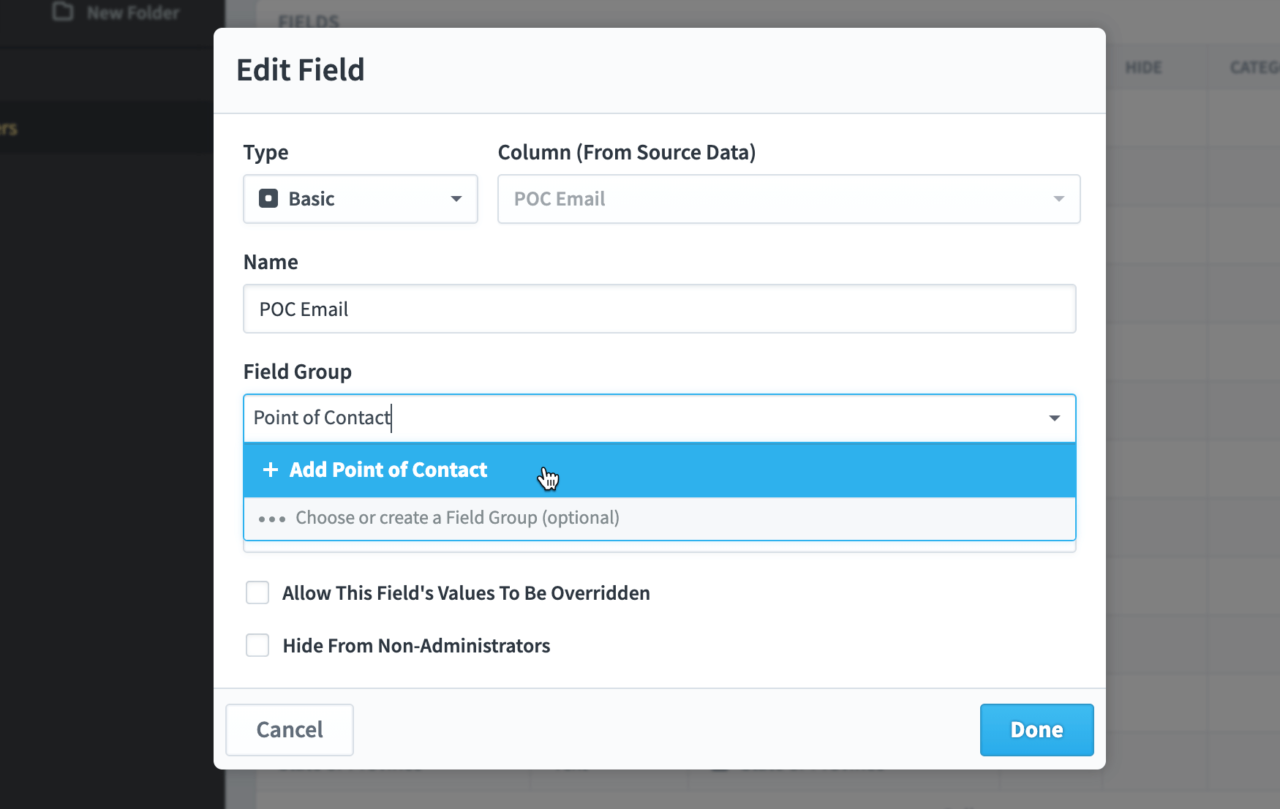The width and height of the screenshot is (1280, 809).
Task: Expand the Column (From Source Data) dropdown
Action: [1058, 199]
